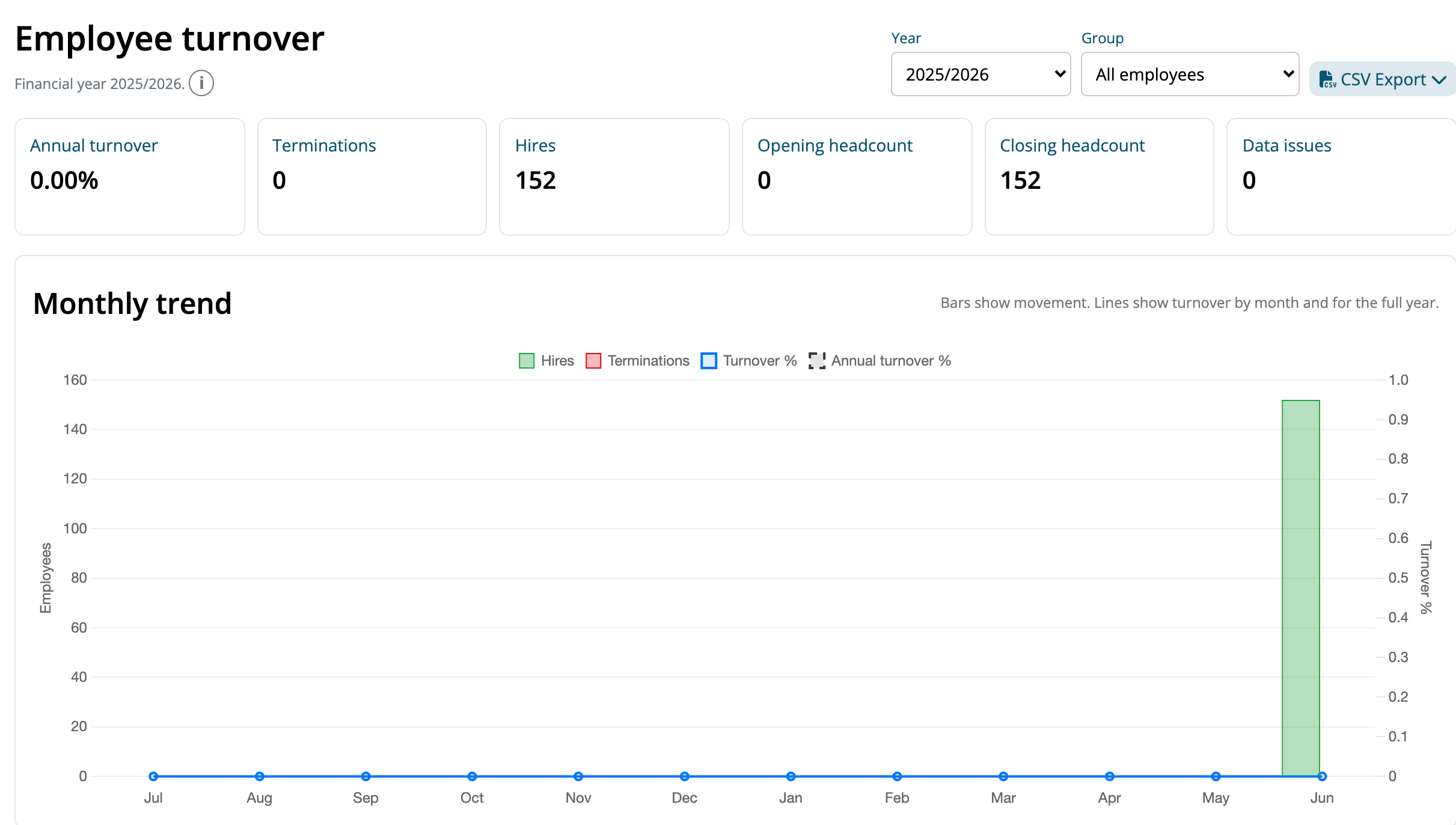Select the Hires 152 summary card
The width and height of the screenshot is (1456, 825).
(x=614, y=177)
